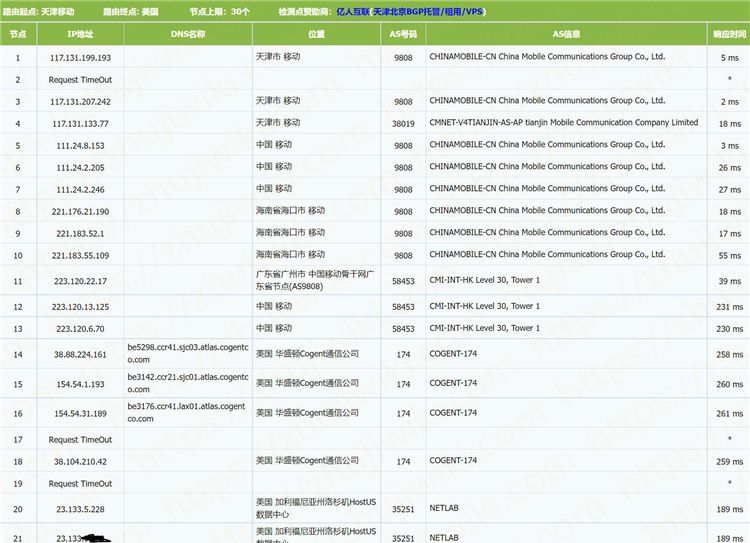This screenshot has width=750, height=543.
Task: Click location 美国 华盛顿Cogent通信公司 in node 14 row
Action: 307,354
